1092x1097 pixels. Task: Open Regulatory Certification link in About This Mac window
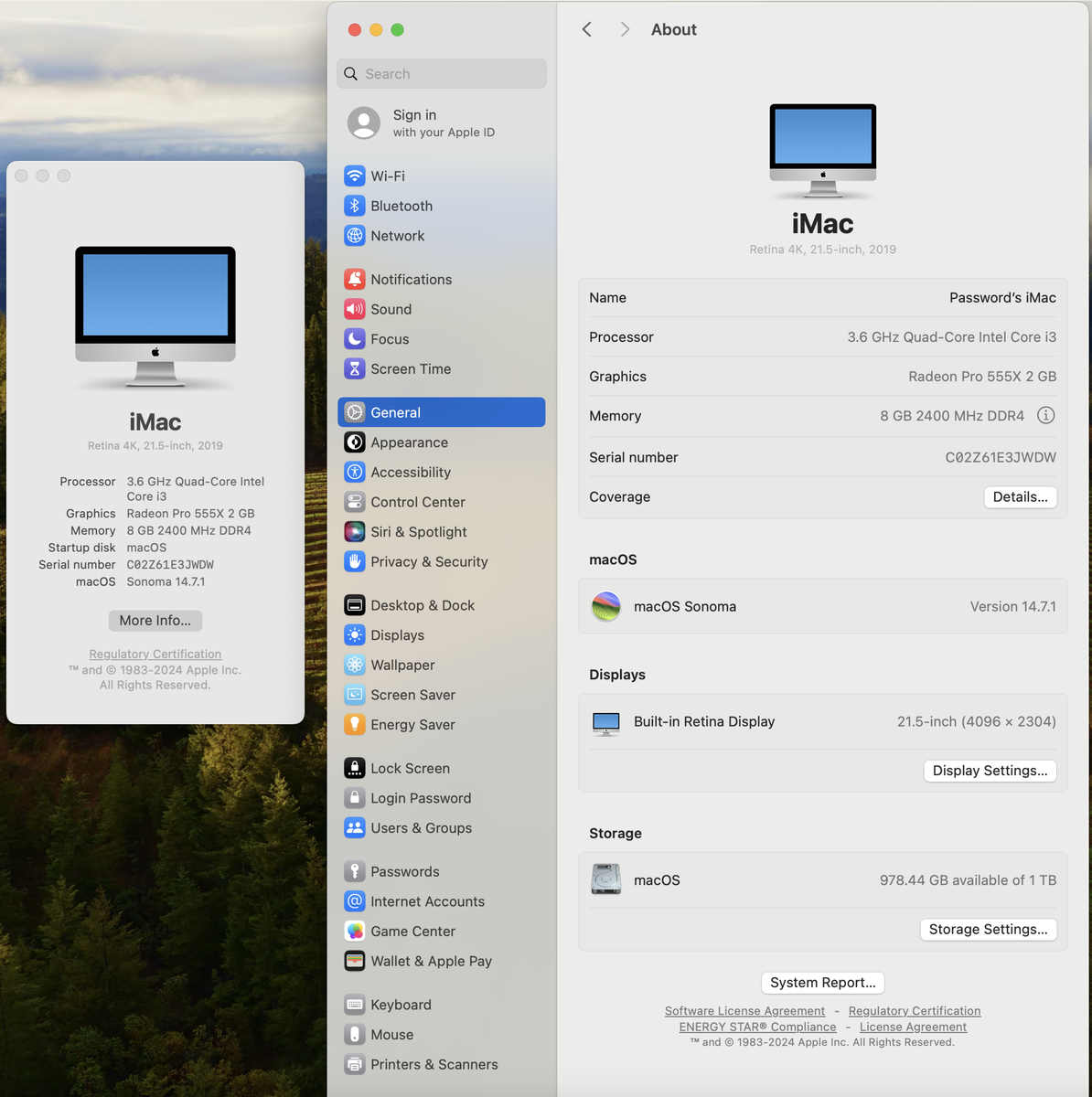point(155,654)
